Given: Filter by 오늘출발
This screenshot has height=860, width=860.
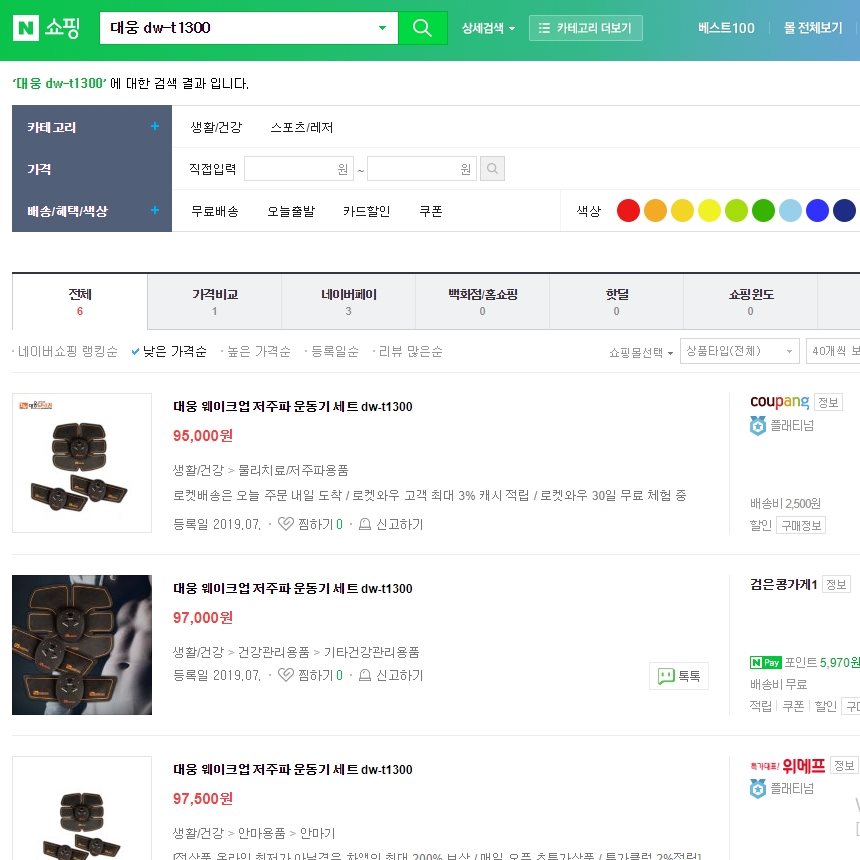Looking at the screenshot, I should point(291,211).
